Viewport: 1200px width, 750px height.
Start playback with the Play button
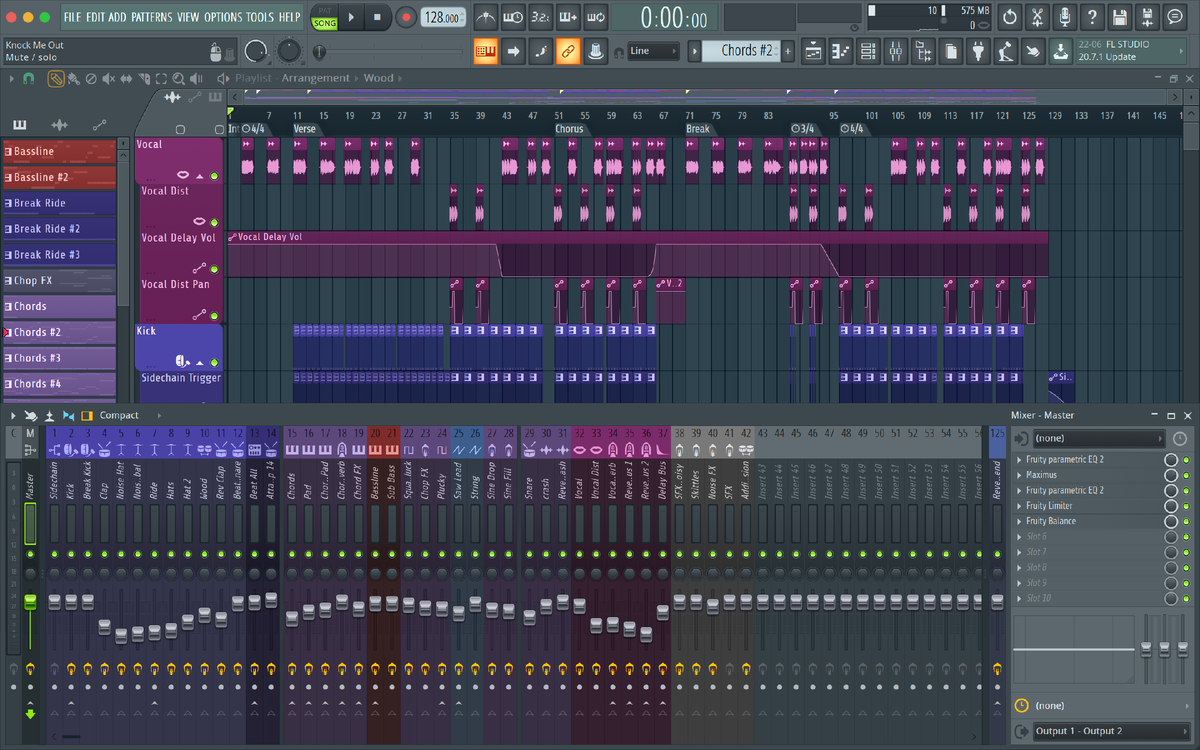coord(350,16)
